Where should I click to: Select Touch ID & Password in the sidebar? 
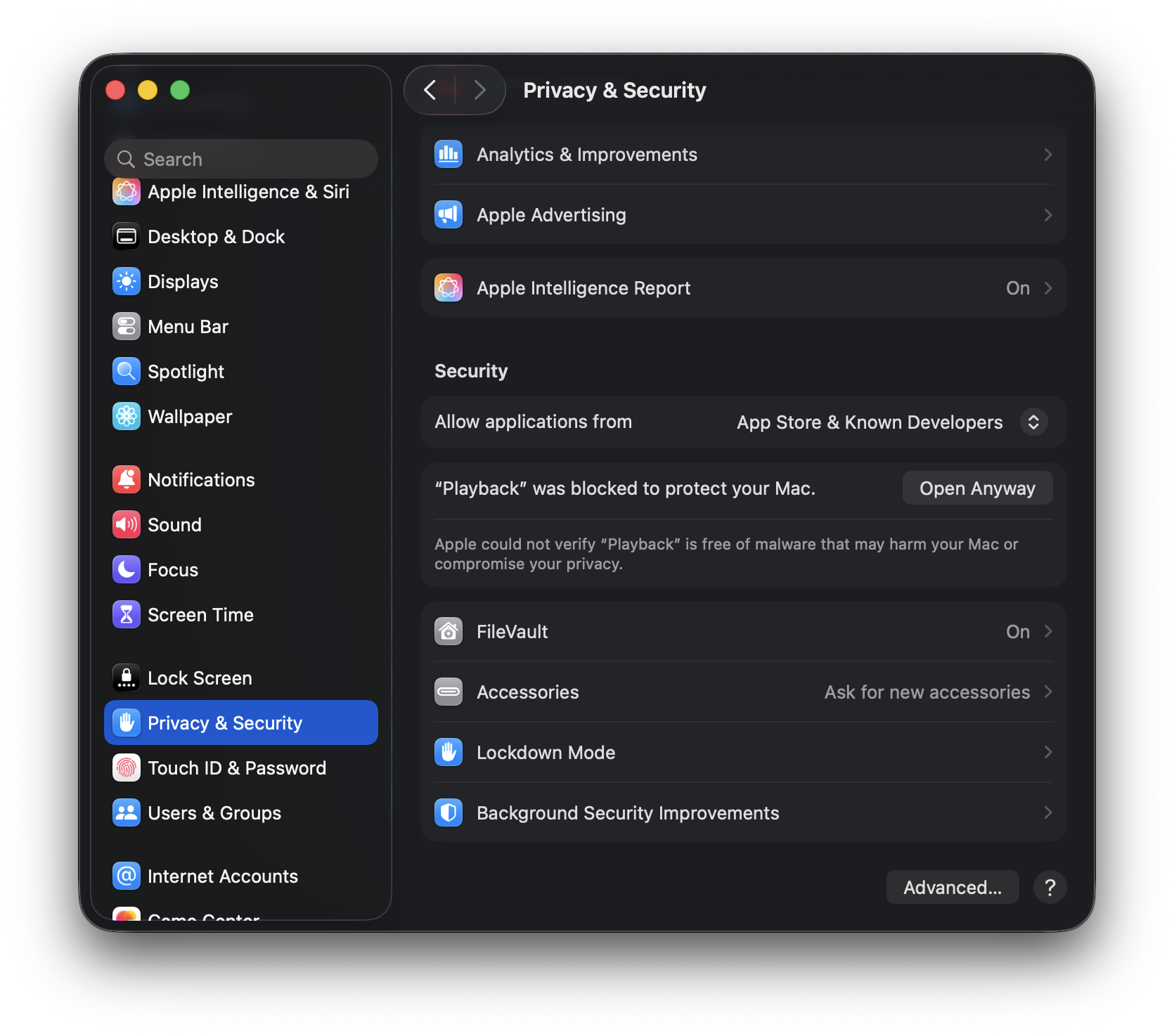click(241, 768)
